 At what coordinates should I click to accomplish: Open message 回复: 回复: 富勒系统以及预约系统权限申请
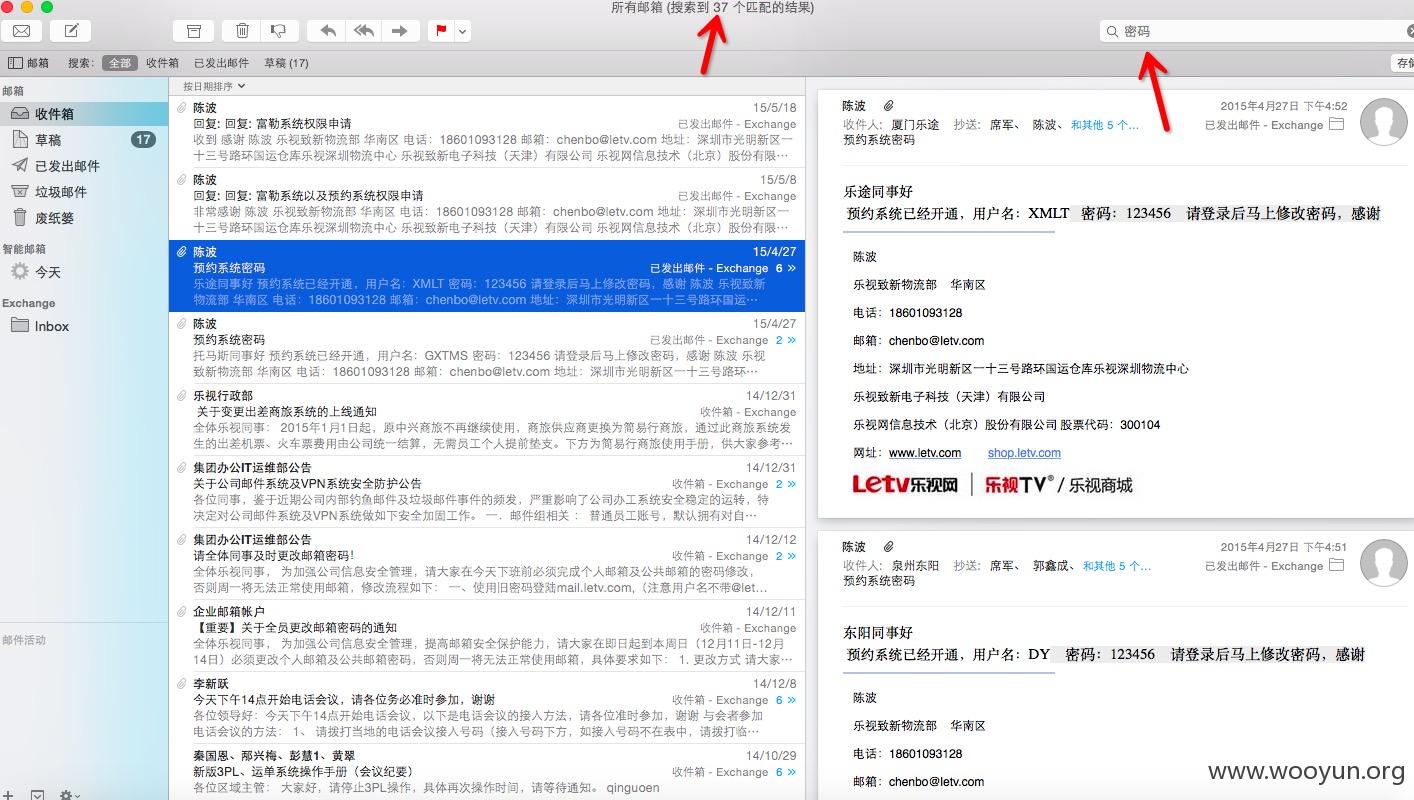click(487, 204)
